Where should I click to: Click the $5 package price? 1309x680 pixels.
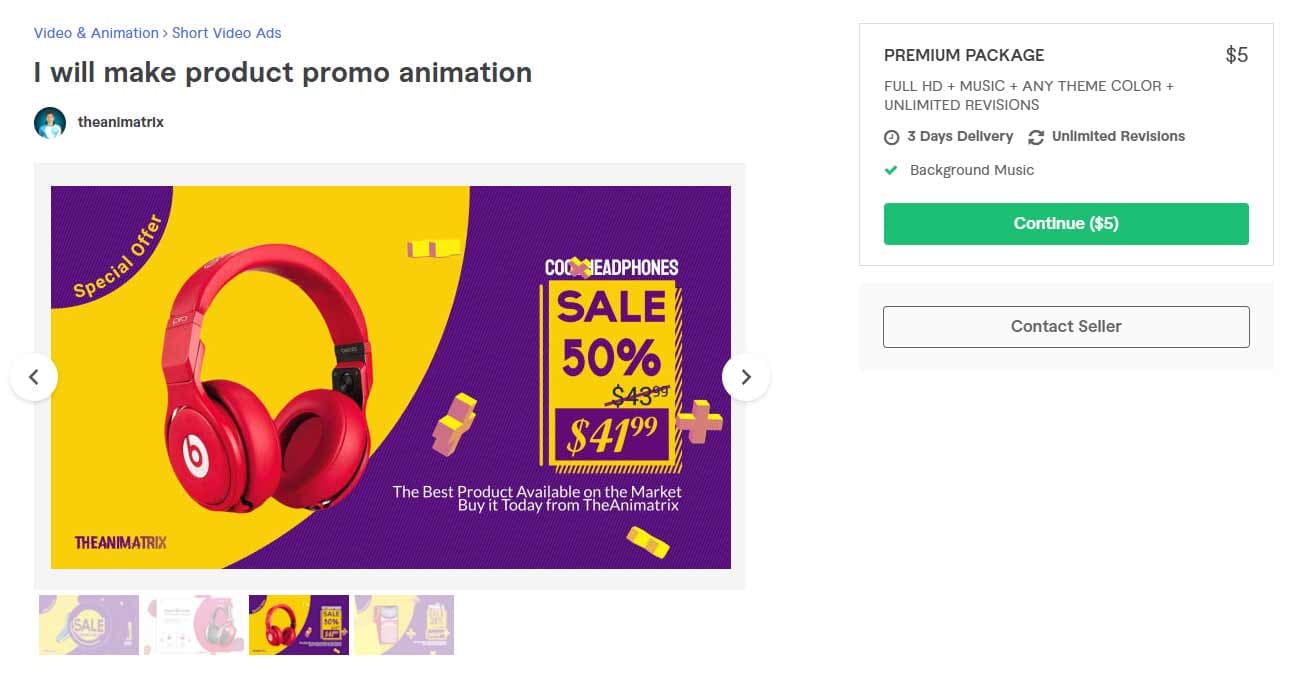pos(1237,55)
